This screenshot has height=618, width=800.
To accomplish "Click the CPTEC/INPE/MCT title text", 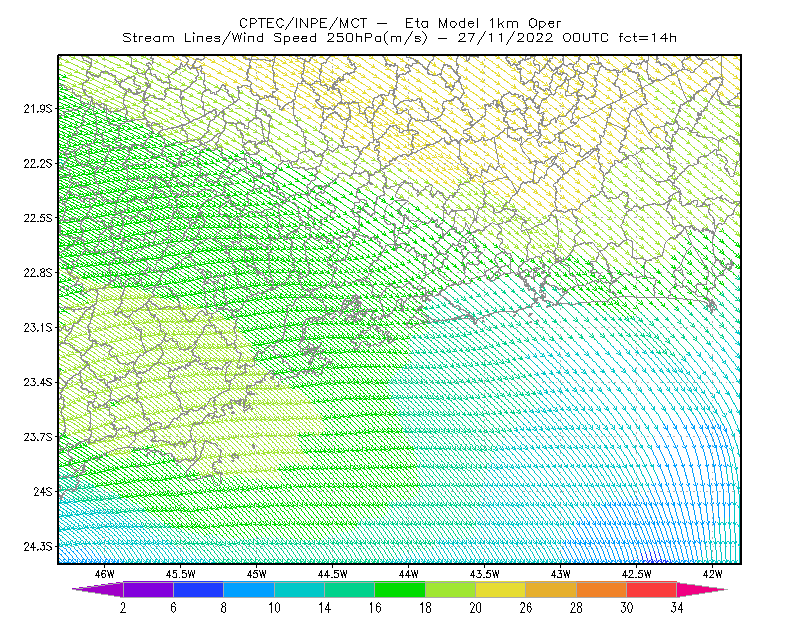I will [x=303, y=23].
